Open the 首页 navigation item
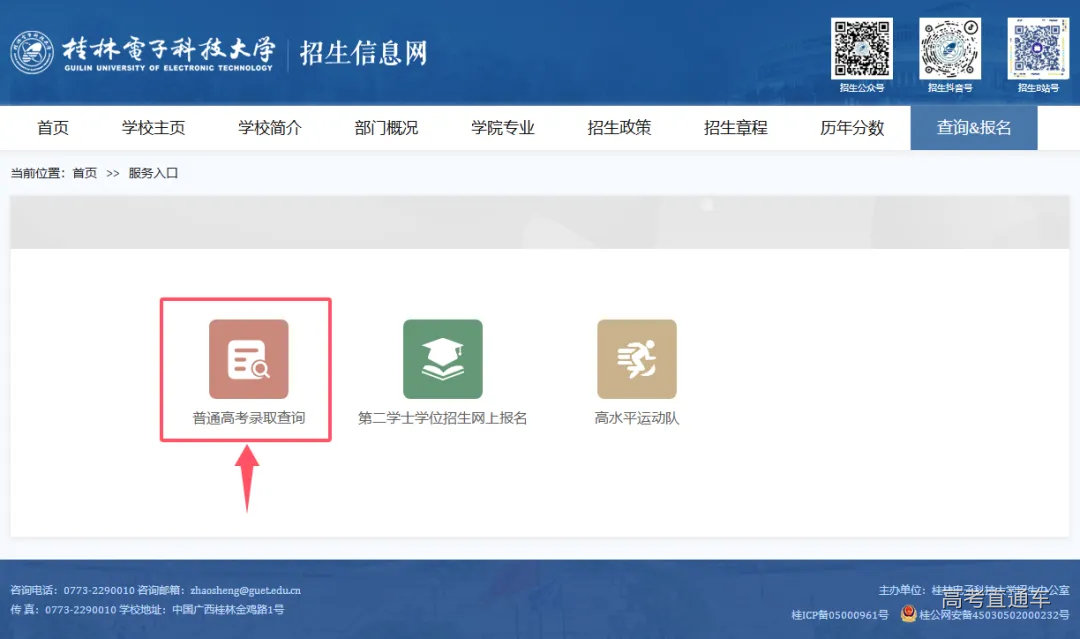The image size is (1080, 639). click(x=52, y=127)
